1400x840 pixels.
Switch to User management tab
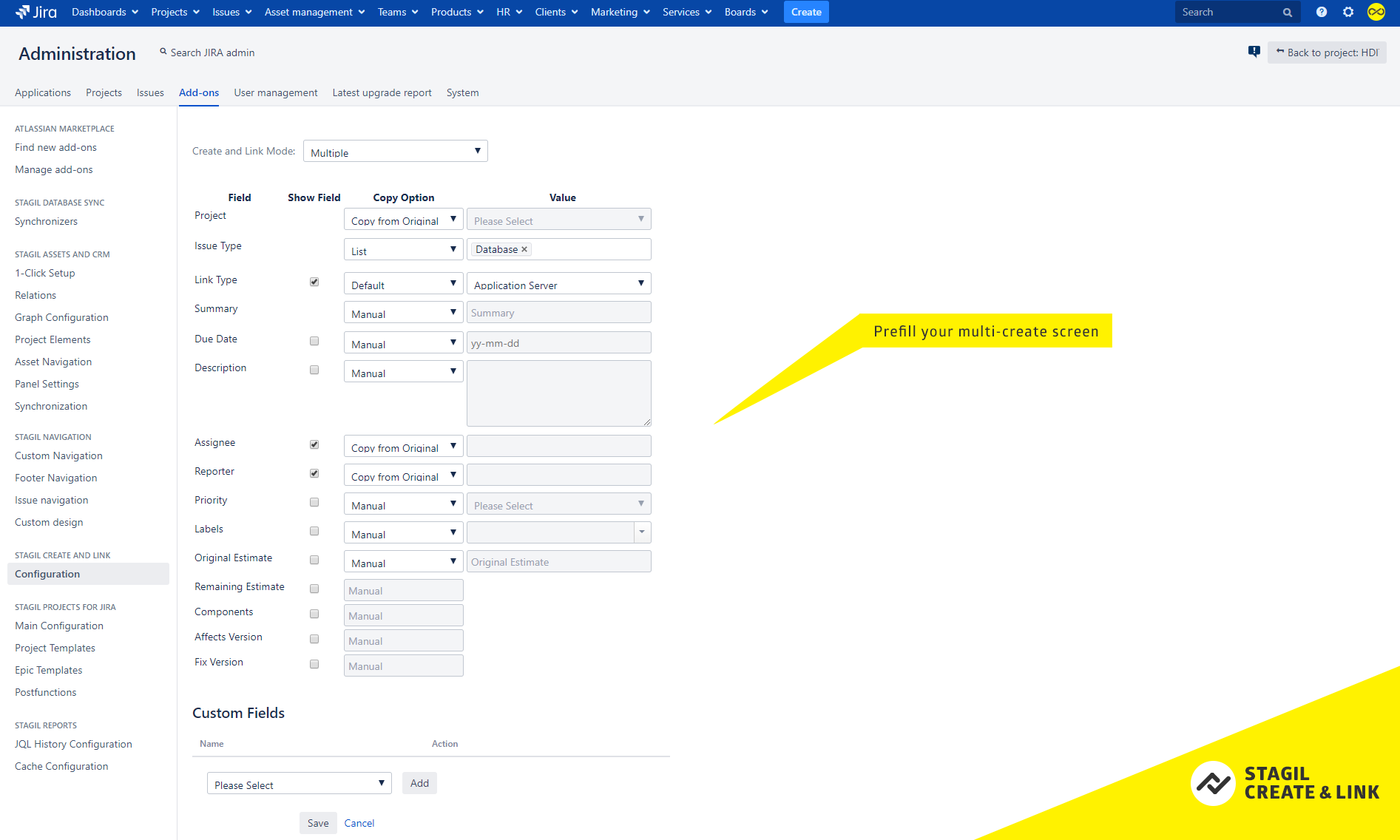click(276, 92)
